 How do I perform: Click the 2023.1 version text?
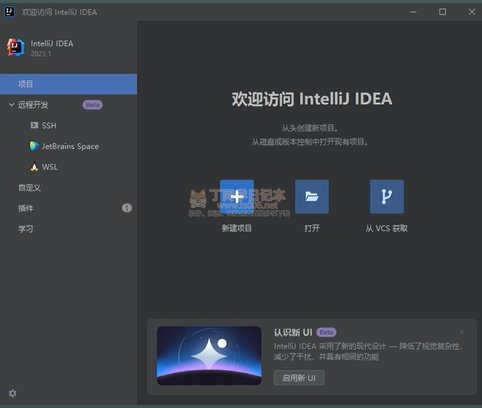pos(41,53)
